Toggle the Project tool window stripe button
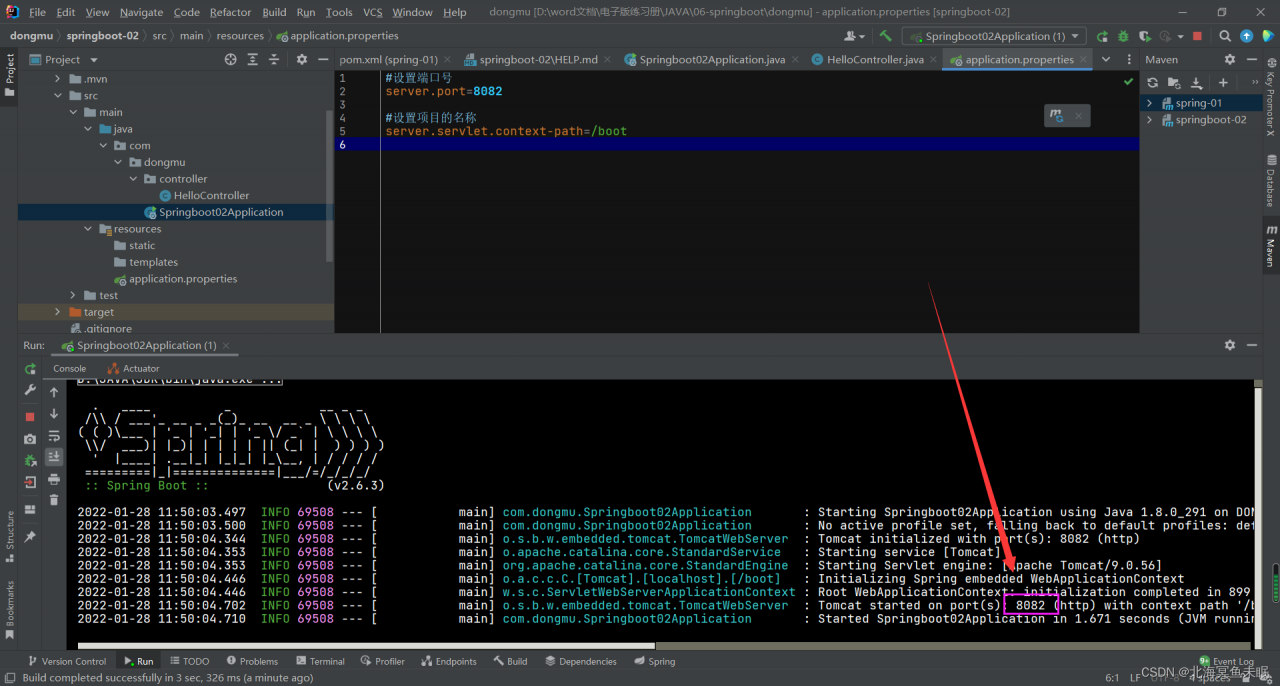This screenshot has height=686, width=1280. [9, 75]
